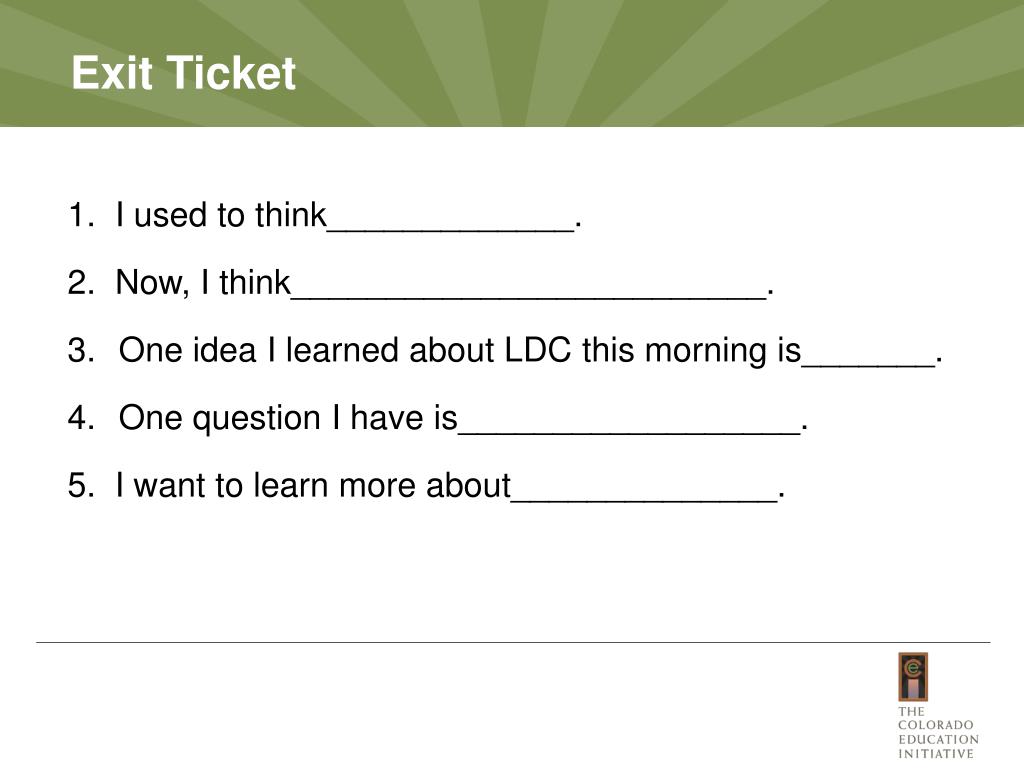Click list number 5 marker
The width and height of the screenshot is (1024, 768).
pyautogui.click(x=81, y=486)
